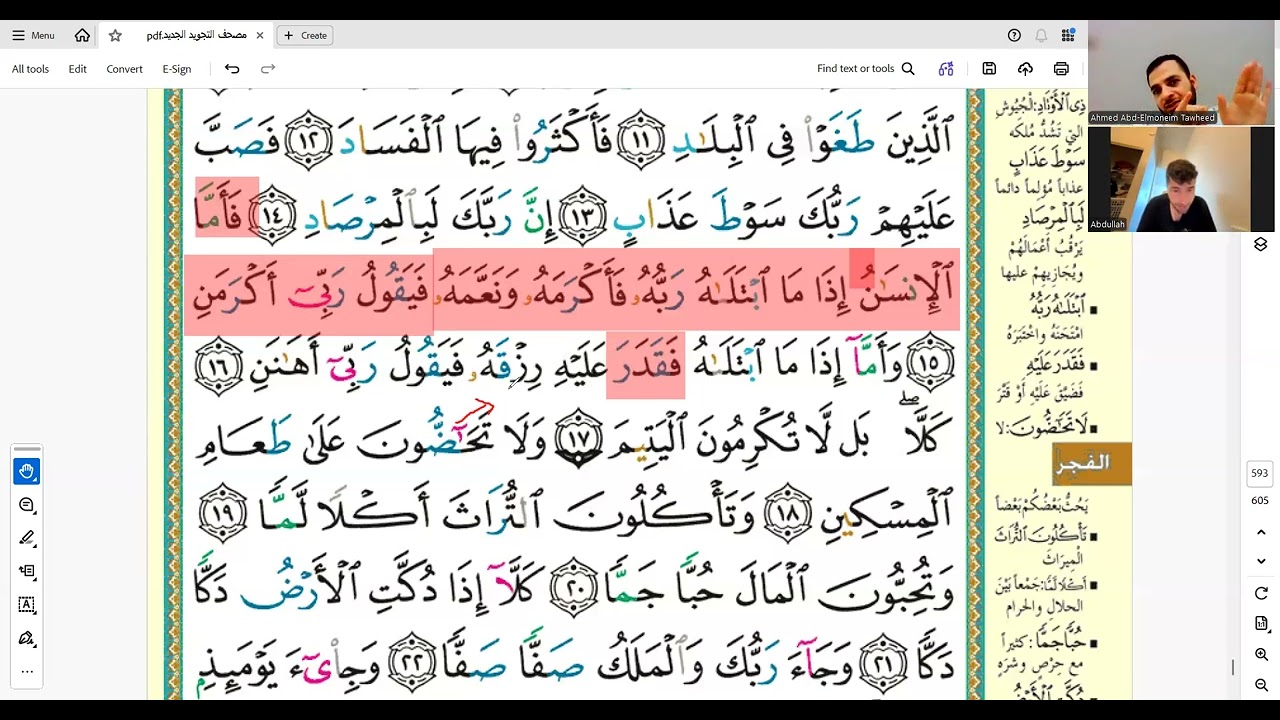
Task: Close the مصحف التجويد الجديد.pdf tab
Action: pyautogui.click(x=260, y=35)
